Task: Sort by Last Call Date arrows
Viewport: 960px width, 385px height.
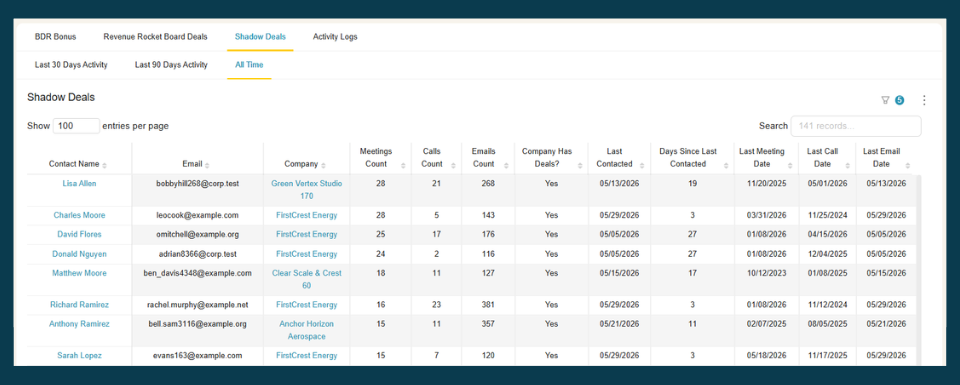Action: (848, 165)
